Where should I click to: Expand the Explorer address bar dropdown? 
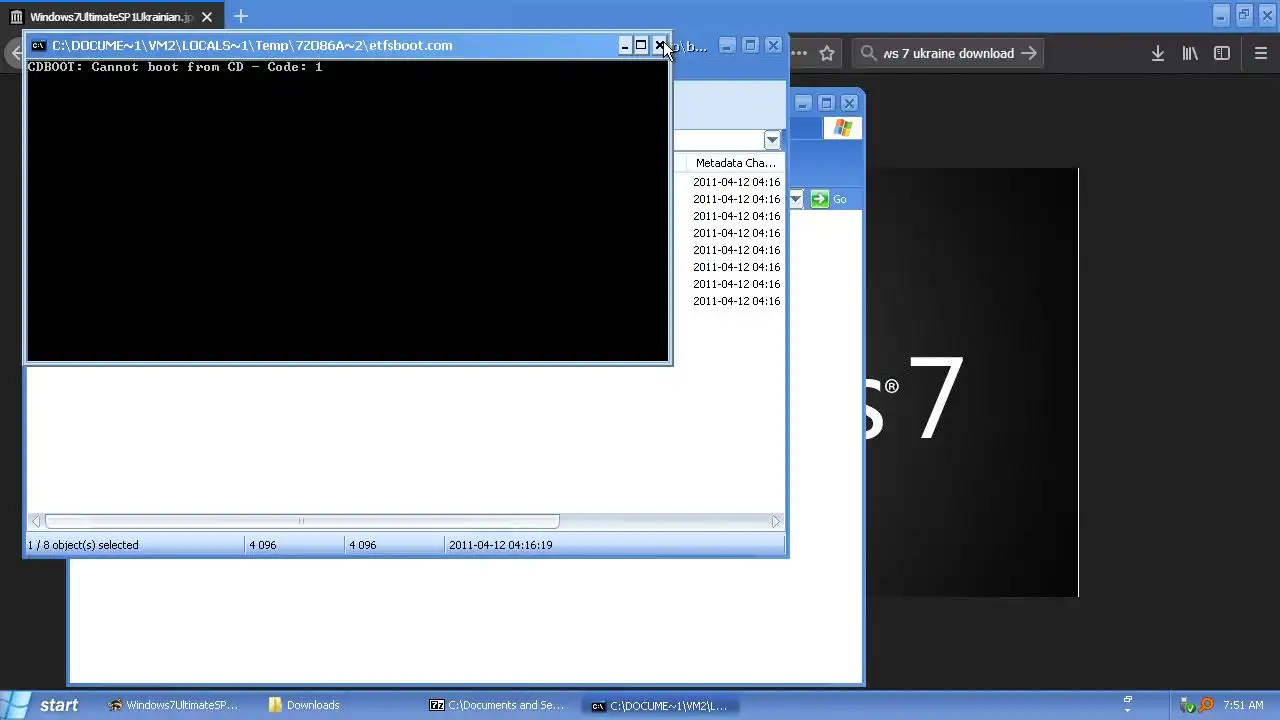point(796,199)
